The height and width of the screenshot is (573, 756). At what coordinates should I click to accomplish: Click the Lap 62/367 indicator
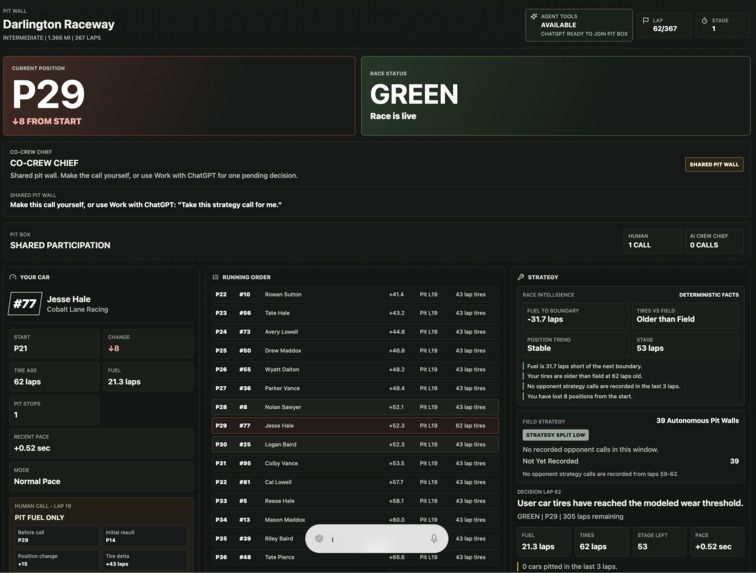[x=664, y=25]
